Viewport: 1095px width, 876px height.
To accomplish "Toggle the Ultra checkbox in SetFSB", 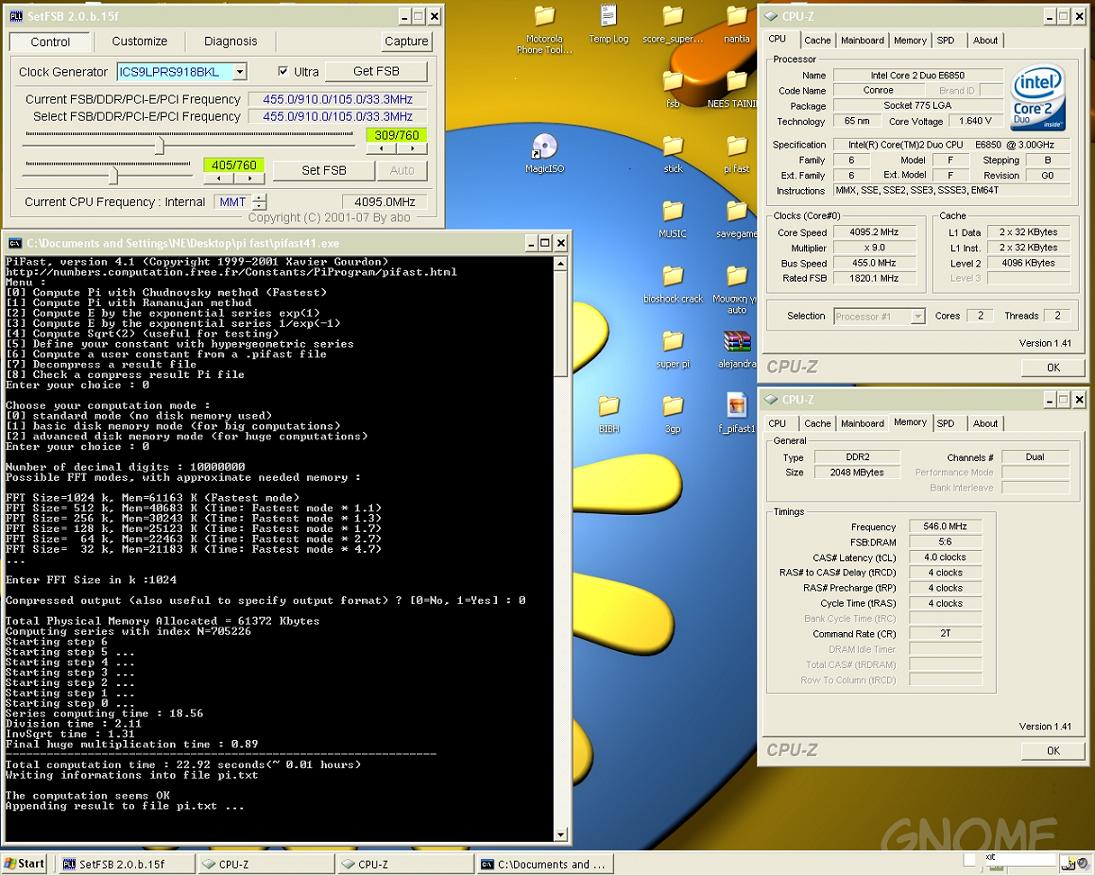I will pyautogui.click(x=282, y=71).
